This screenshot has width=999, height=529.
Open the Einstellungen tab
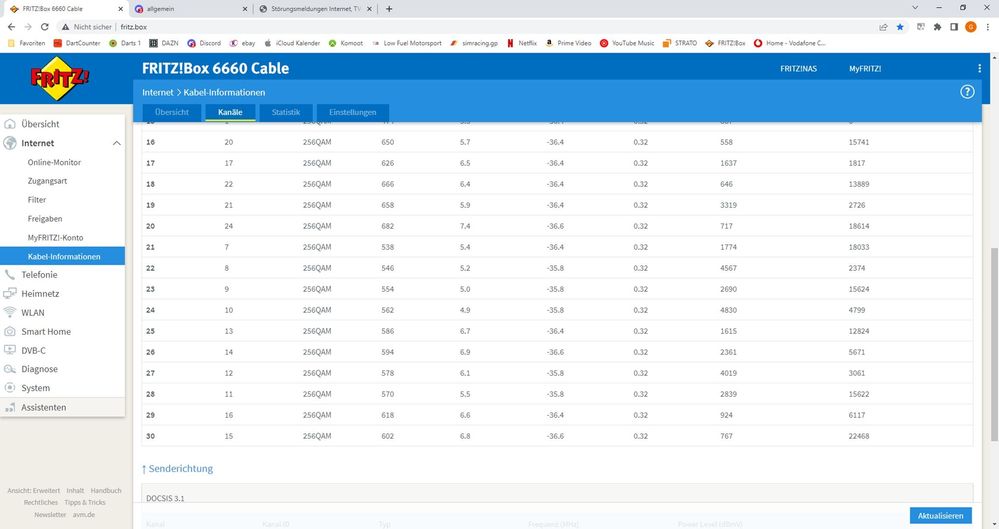pyautogui.click(x=352, y=112)
